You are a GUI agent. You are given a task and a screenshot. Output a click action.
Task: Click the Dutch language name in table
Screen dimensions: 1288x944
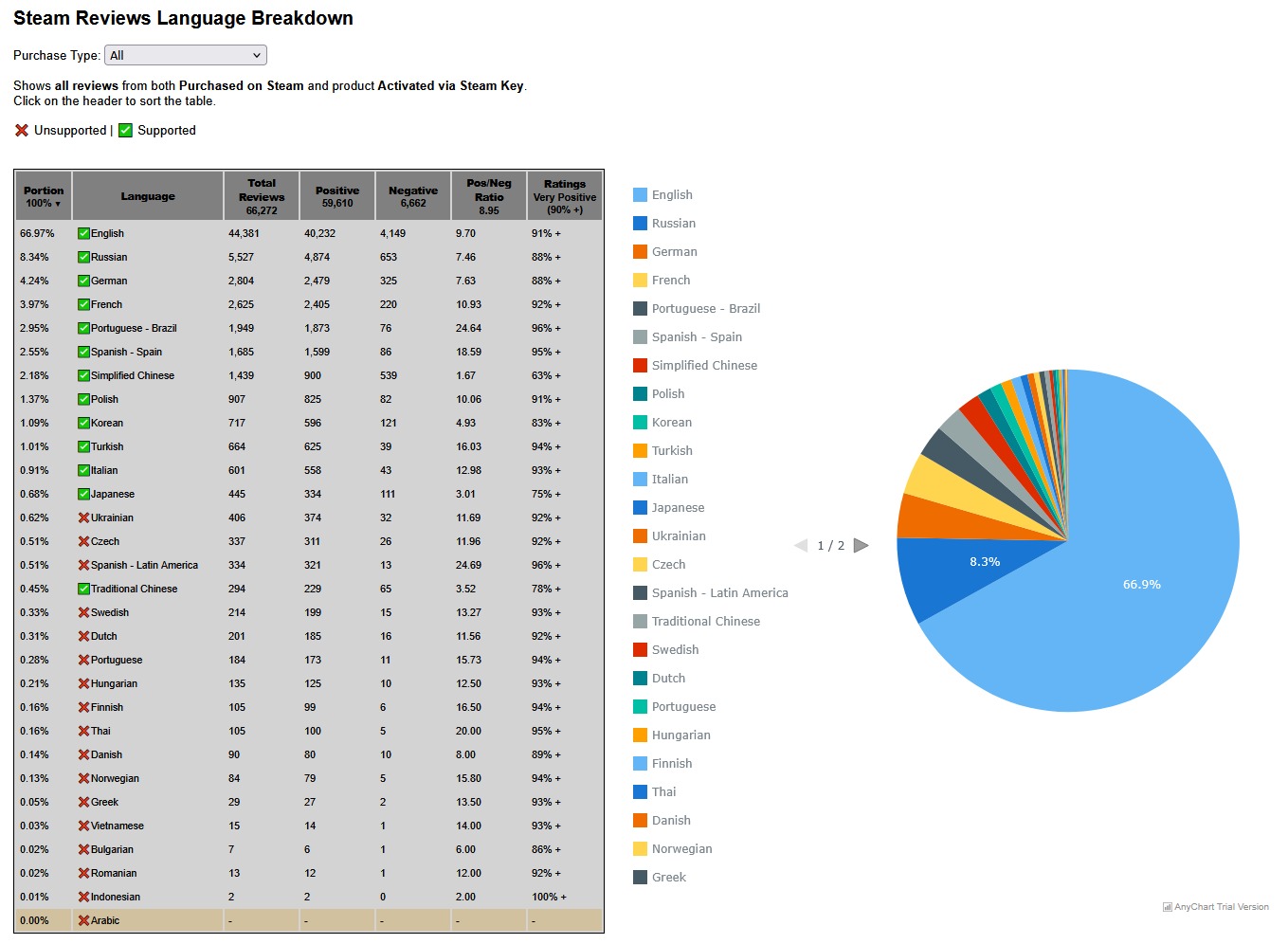coord(104,636)
